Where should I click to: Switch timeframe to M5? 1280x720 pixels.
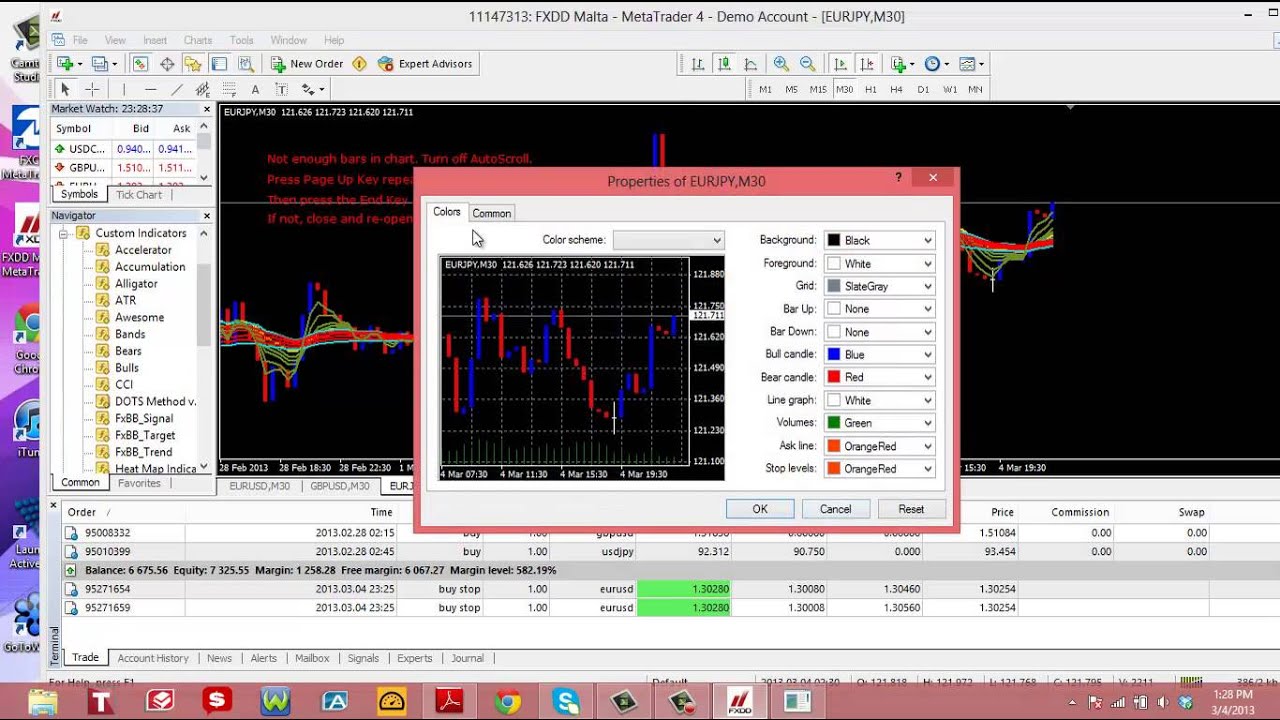(x=791, y=89)
